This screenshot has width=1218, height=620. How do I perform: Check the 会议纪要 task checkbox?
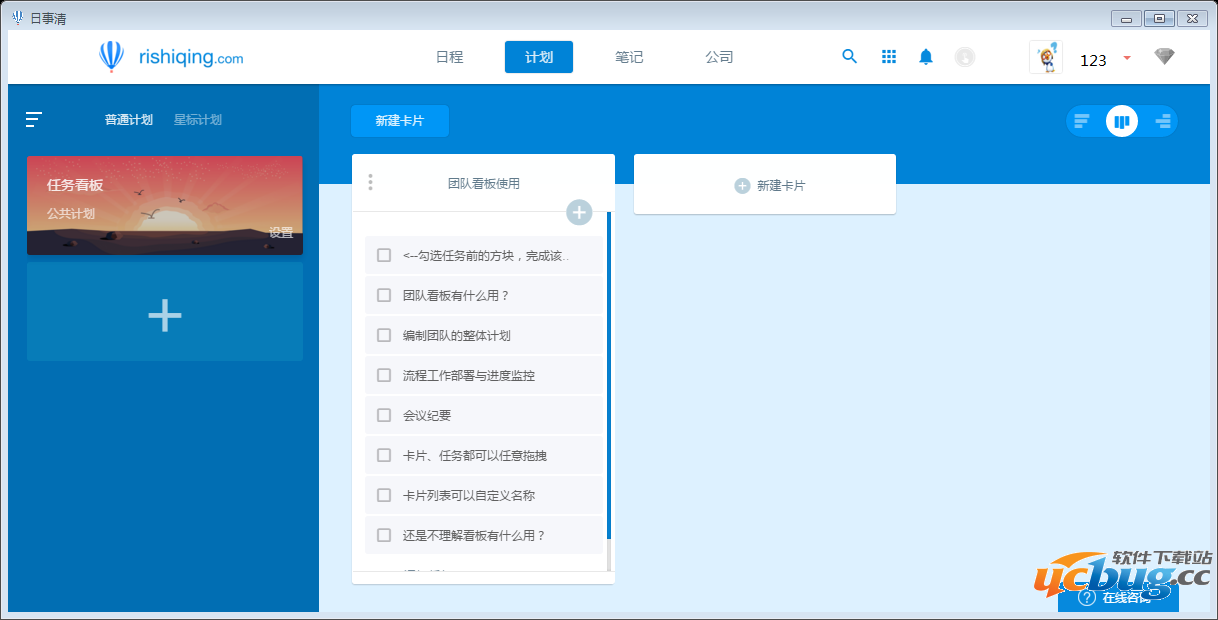click(x=384, y=415)
